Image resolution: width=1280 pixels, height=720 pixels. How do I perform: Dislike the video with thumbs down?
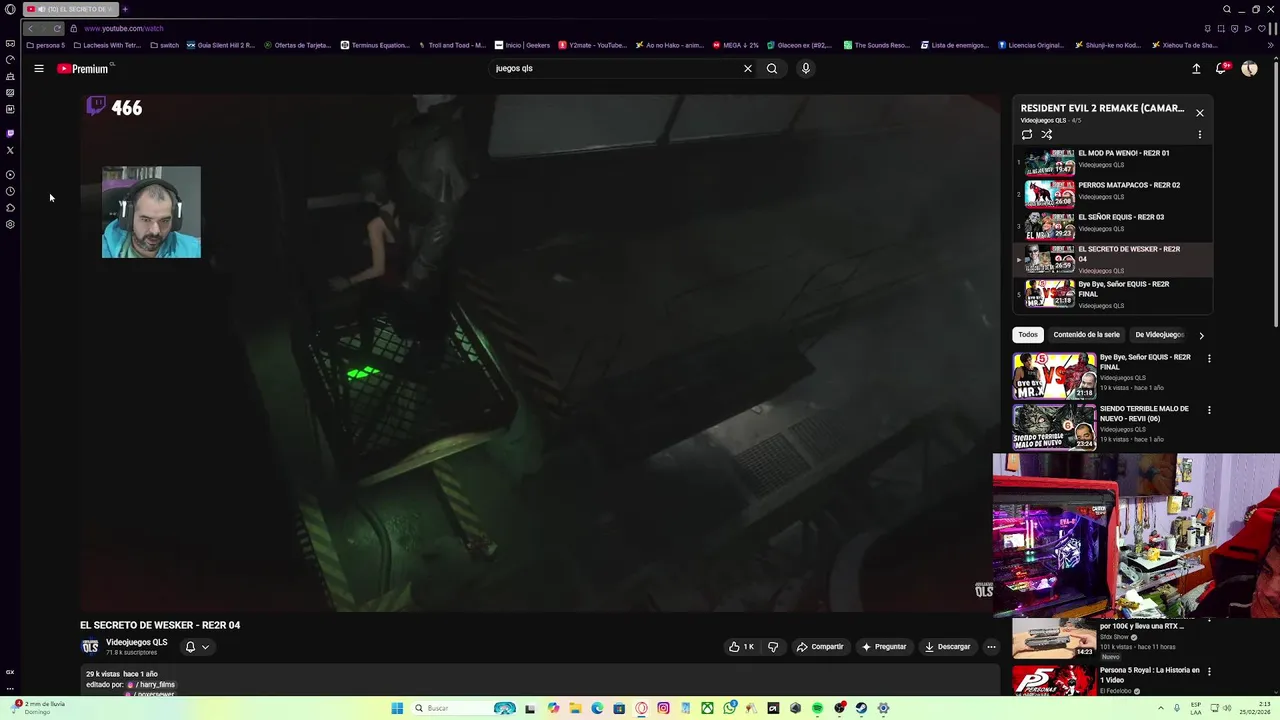(773, 647)
